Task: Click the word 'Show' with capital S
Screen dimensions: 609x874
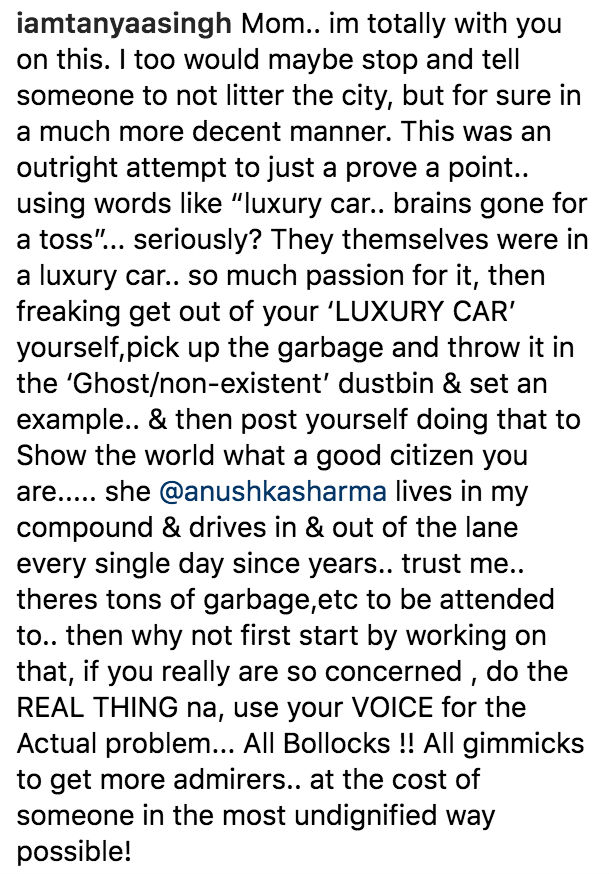Action: 51,456
